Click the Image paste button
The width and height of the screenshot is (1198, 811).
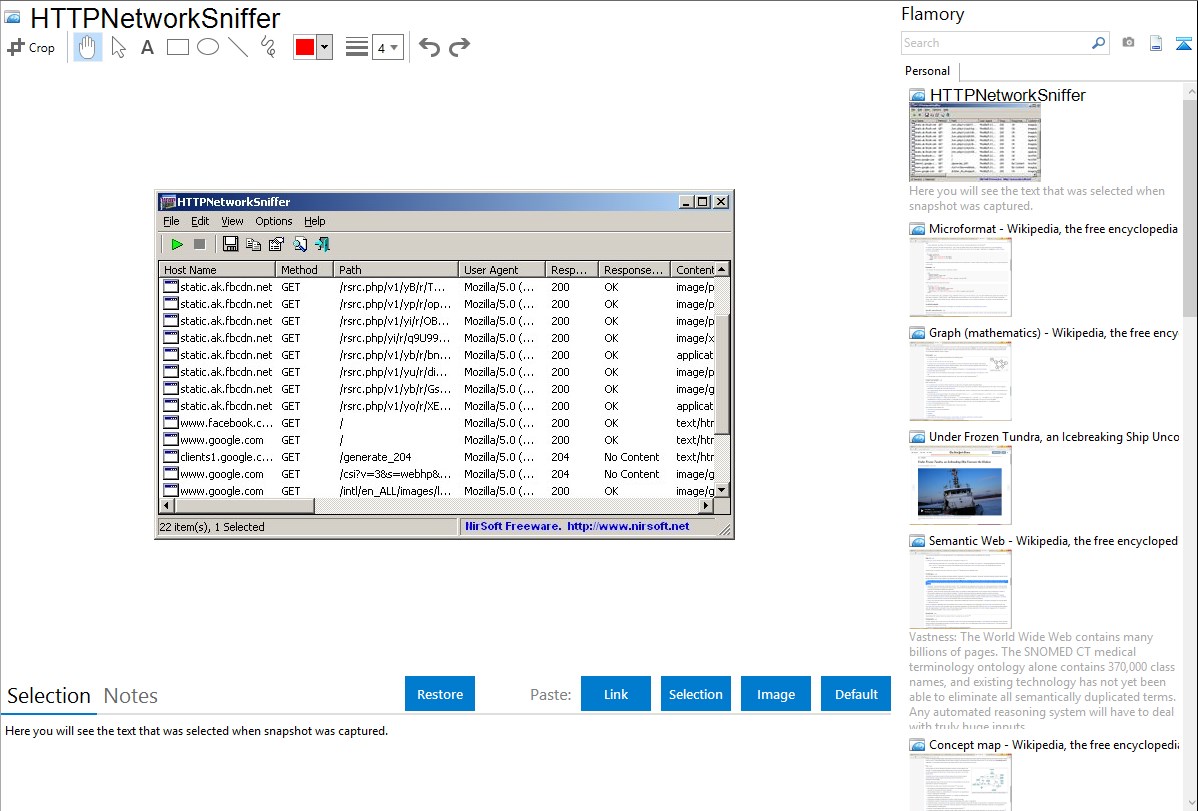775,694
